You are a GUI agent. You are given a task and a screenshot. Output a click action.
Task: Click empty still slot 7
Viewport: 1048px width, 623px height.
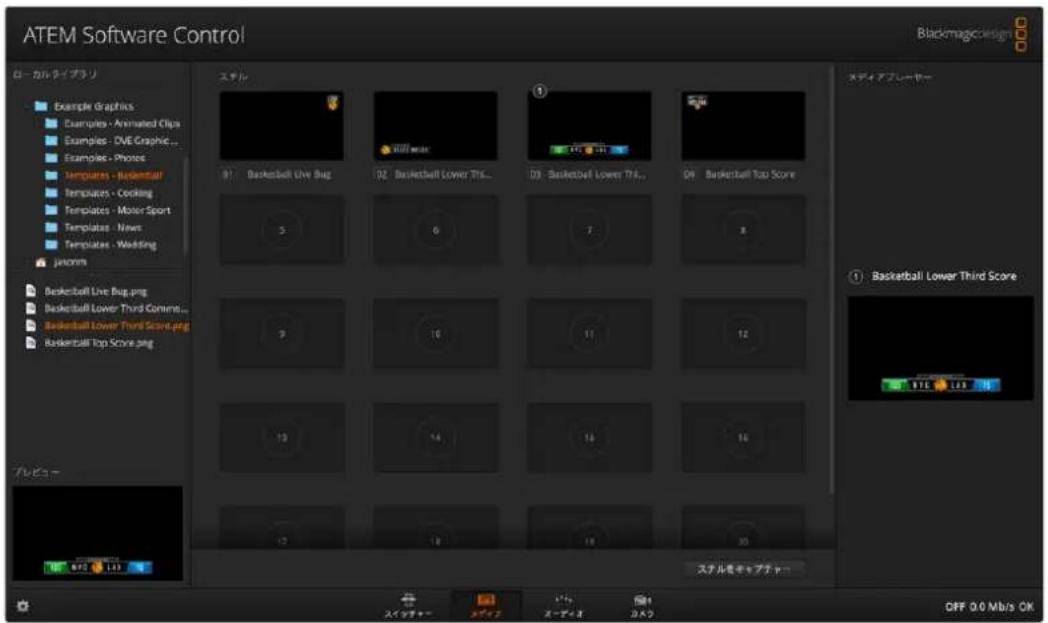(x=589, y=230)
